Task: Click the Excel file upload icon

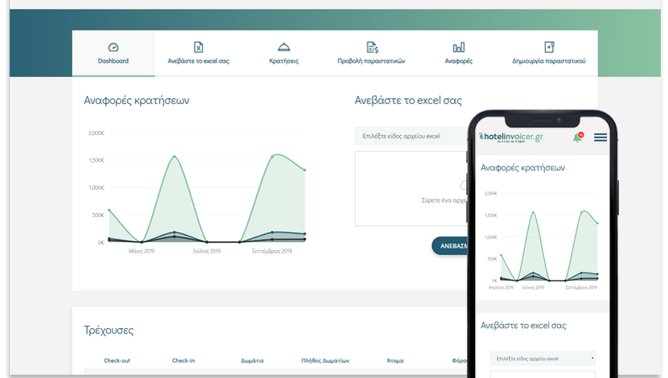Action: pyautogui.click(x=199, y=47)
